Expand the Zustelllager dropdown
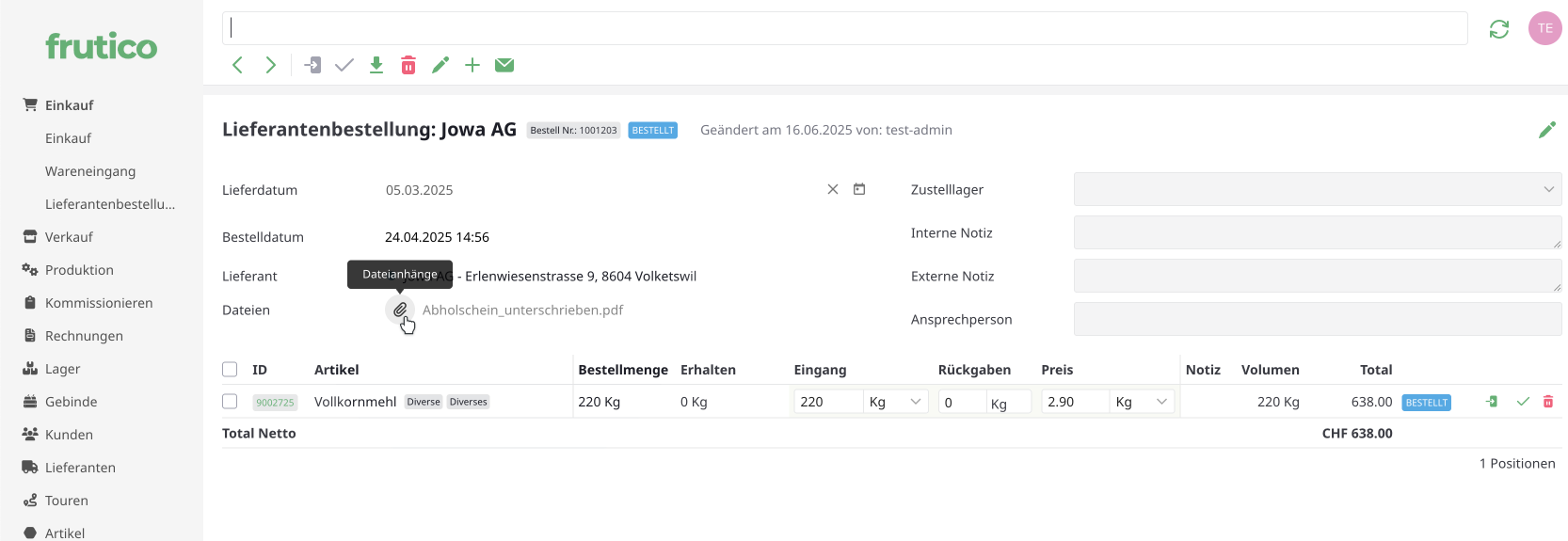The image size is (1568, 541). [x=1317, y=189]
